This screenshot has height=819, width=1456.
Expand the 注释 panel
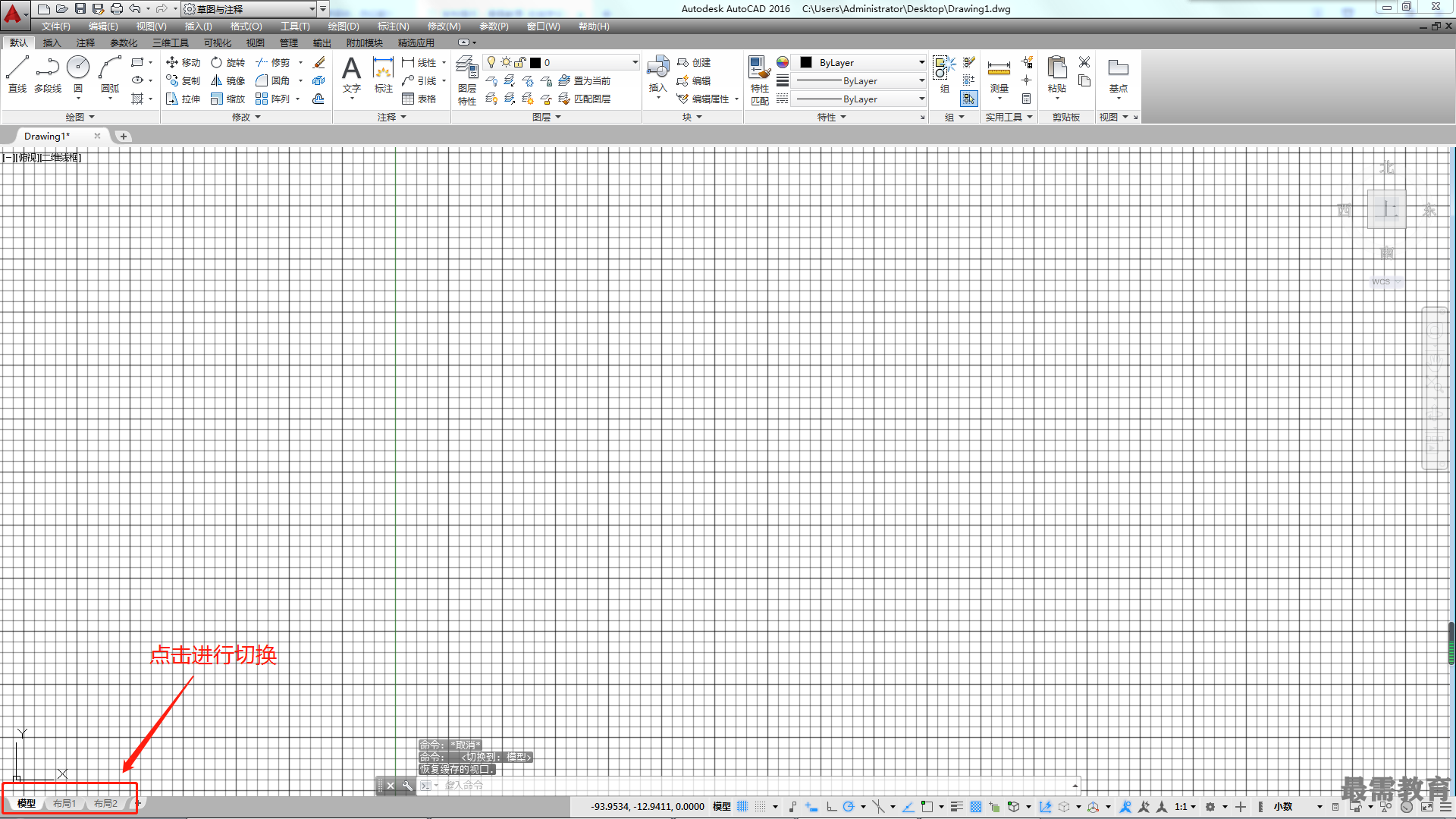392,117
